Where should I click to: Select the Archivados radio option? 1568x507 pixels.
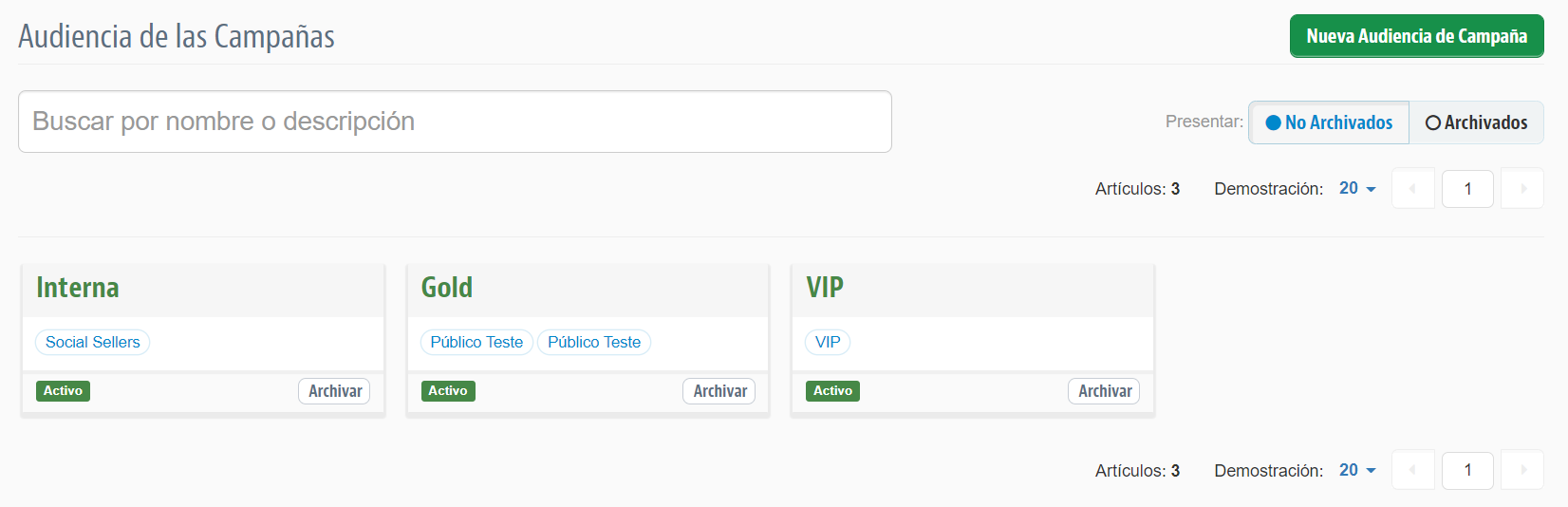click(1477, 122)
